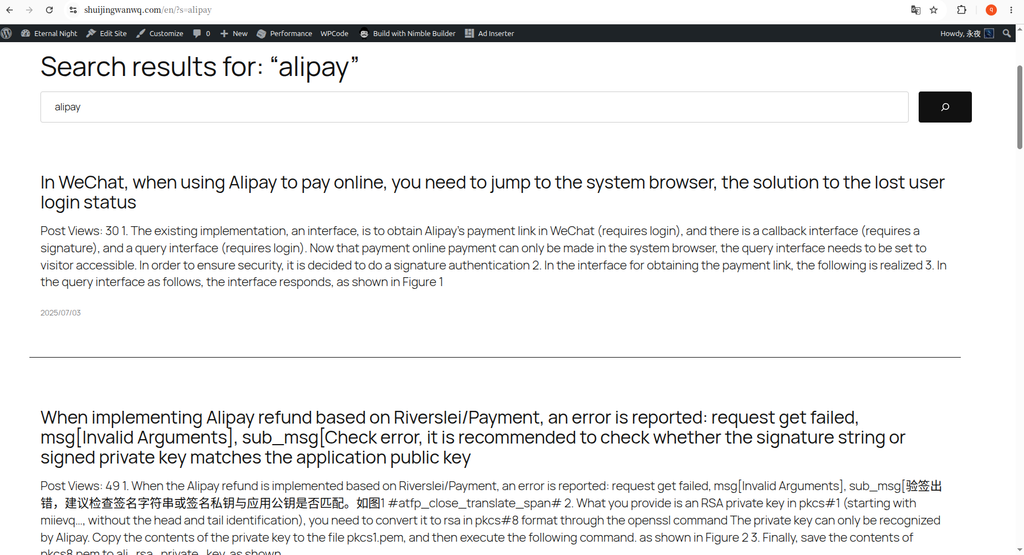Image resolution: width=1024 pixels, height=555 pixels.
Task: Submit search with the black magnifier button
Action: click(x=945, y=107)
